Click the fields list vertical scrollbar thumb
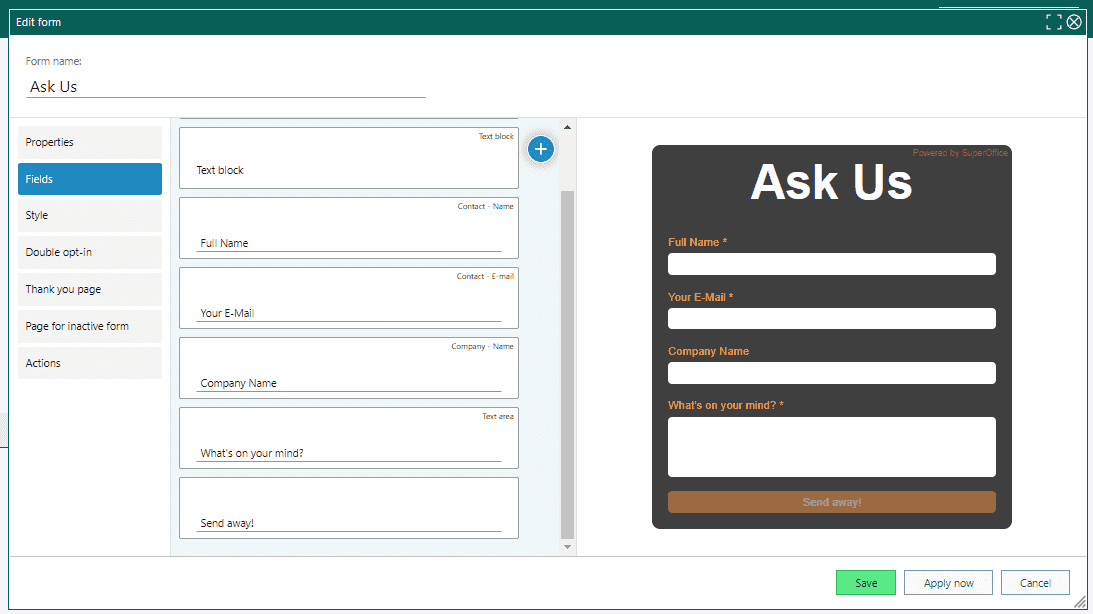The width and height of the screenshot is (1093, 614). (x=567, y=364)
